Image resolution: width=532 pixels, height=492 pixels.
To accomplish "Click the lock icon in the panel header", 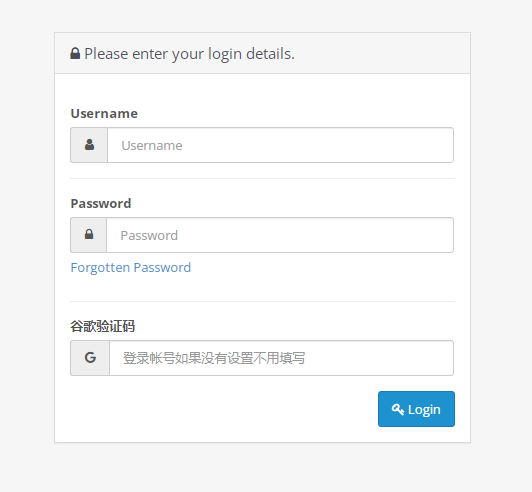I will (x=75, y=54).
